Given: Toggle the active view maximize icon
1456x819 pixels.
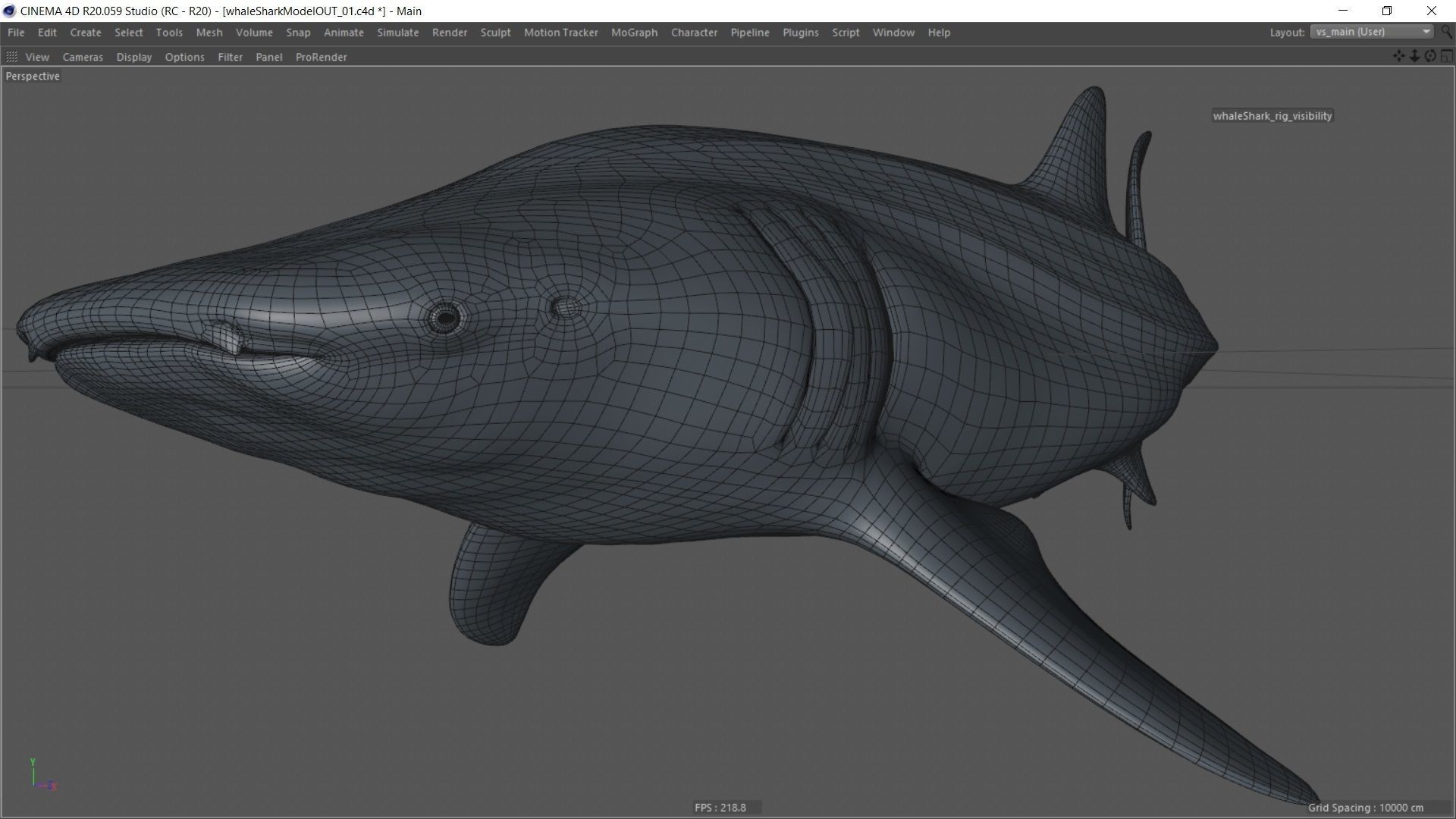Looking at the screenshot, I should [1447, 56].
